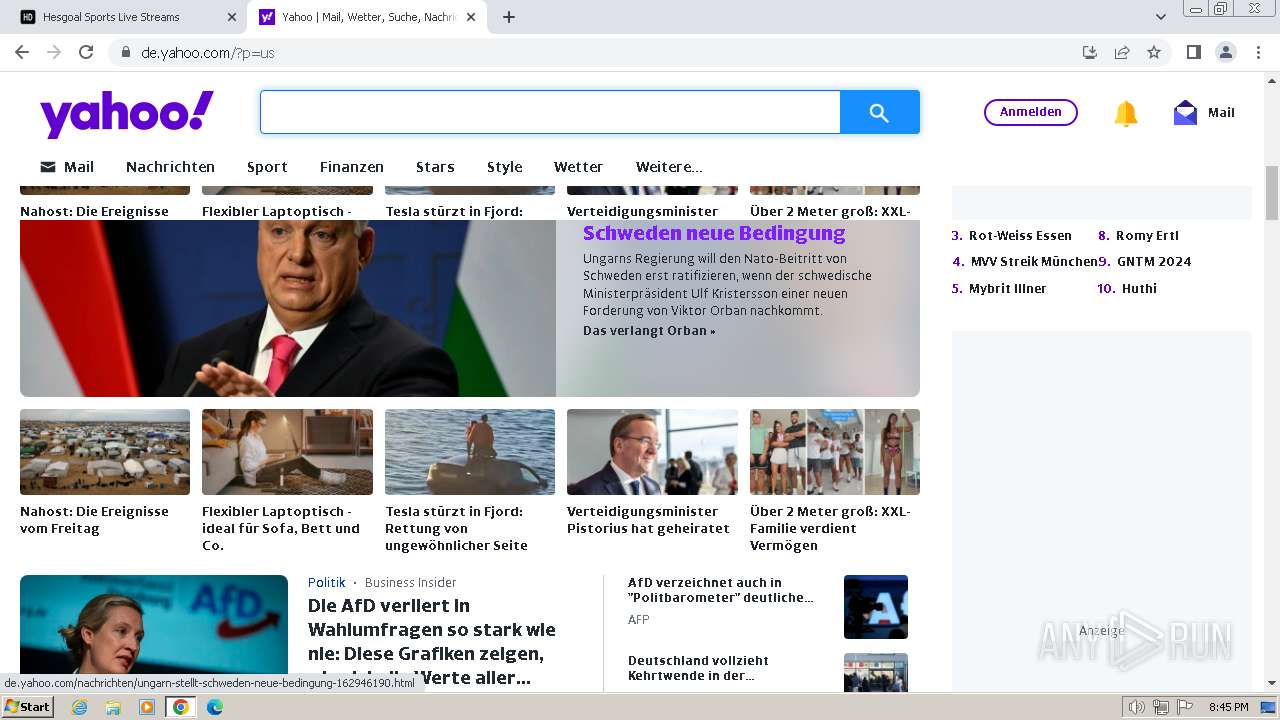Open 'Nahost: Die Ereignisse vom Freitag'

[94, 520]
